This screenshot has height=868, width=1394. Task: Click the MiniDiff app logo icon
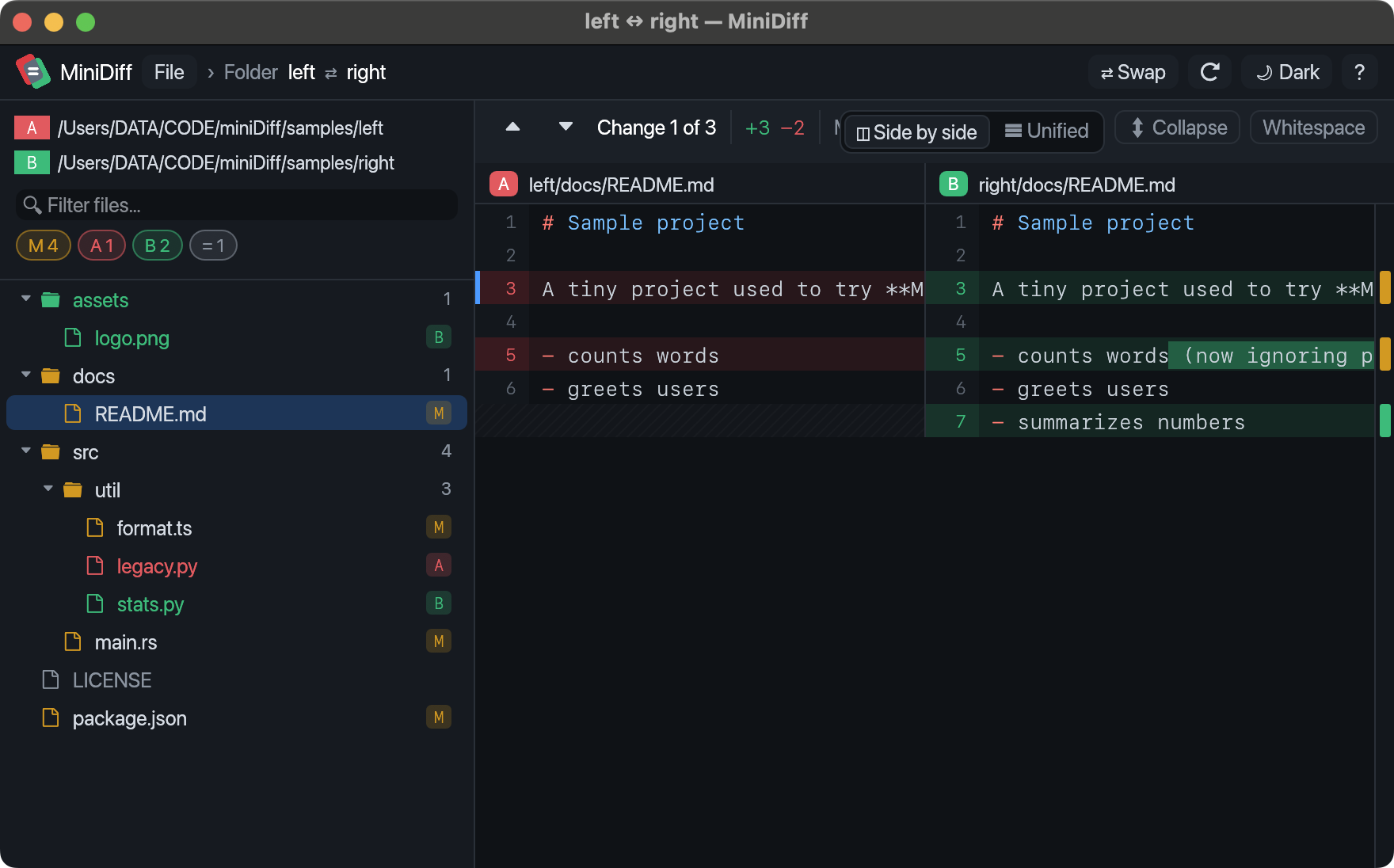(32, 72)
